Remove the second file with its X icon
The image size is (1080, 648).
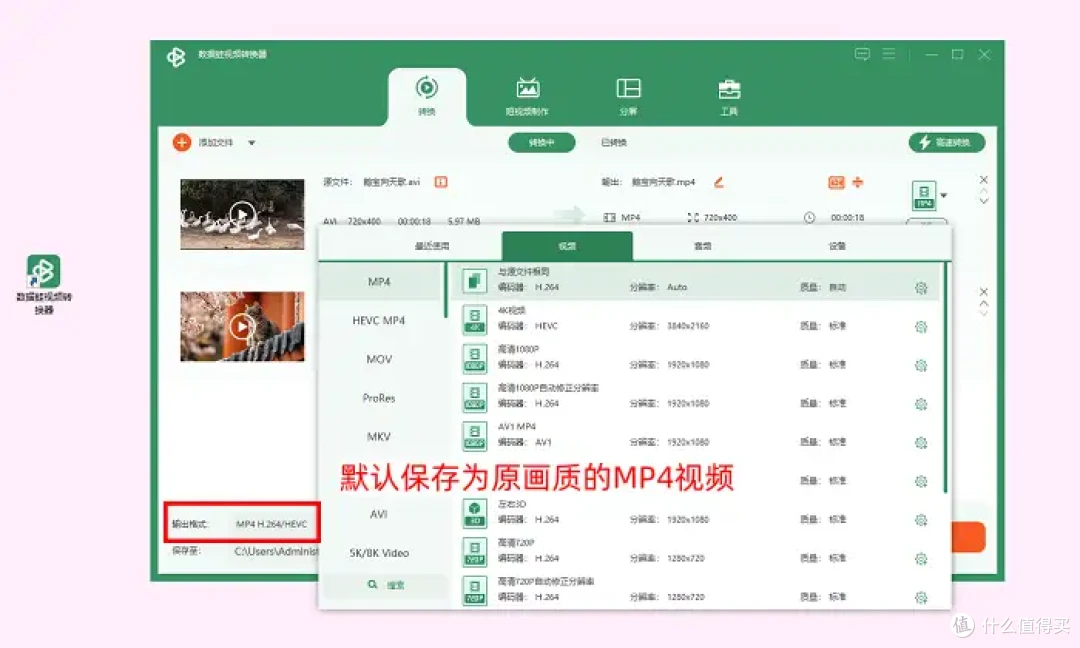(984, 291)
